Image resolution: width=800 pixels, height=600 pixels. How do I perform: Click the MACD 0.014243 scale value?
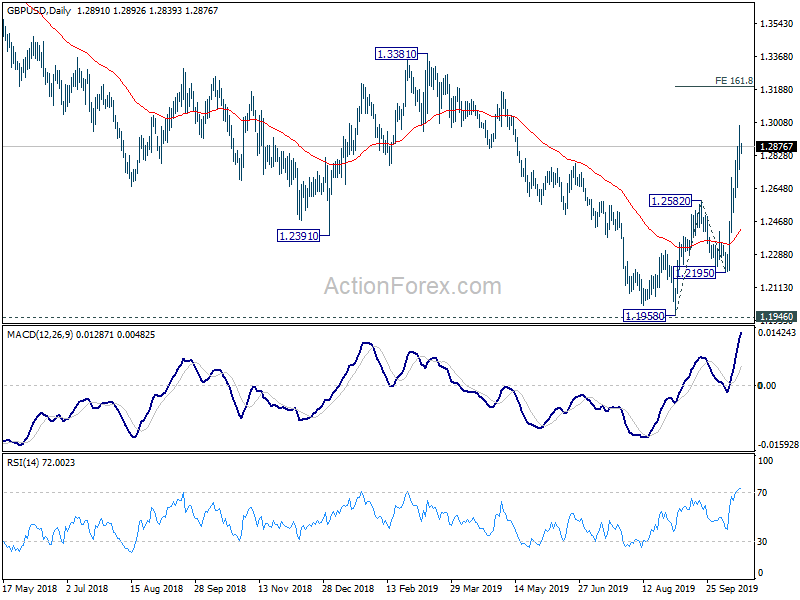click(x=777, y=333)
